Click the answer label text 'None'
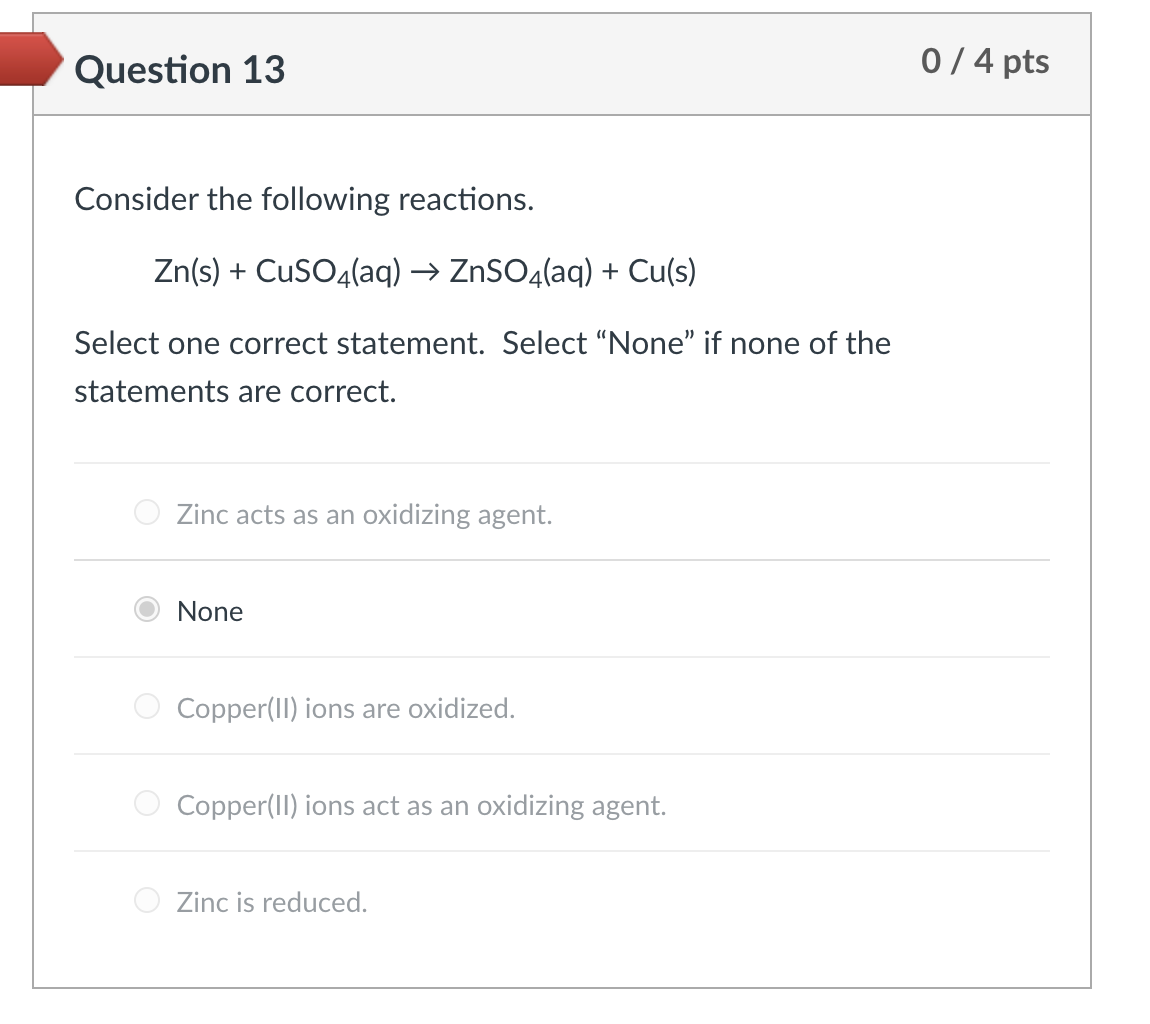The height and width of the screenshot is (1024, 1150). coord(210,611)
